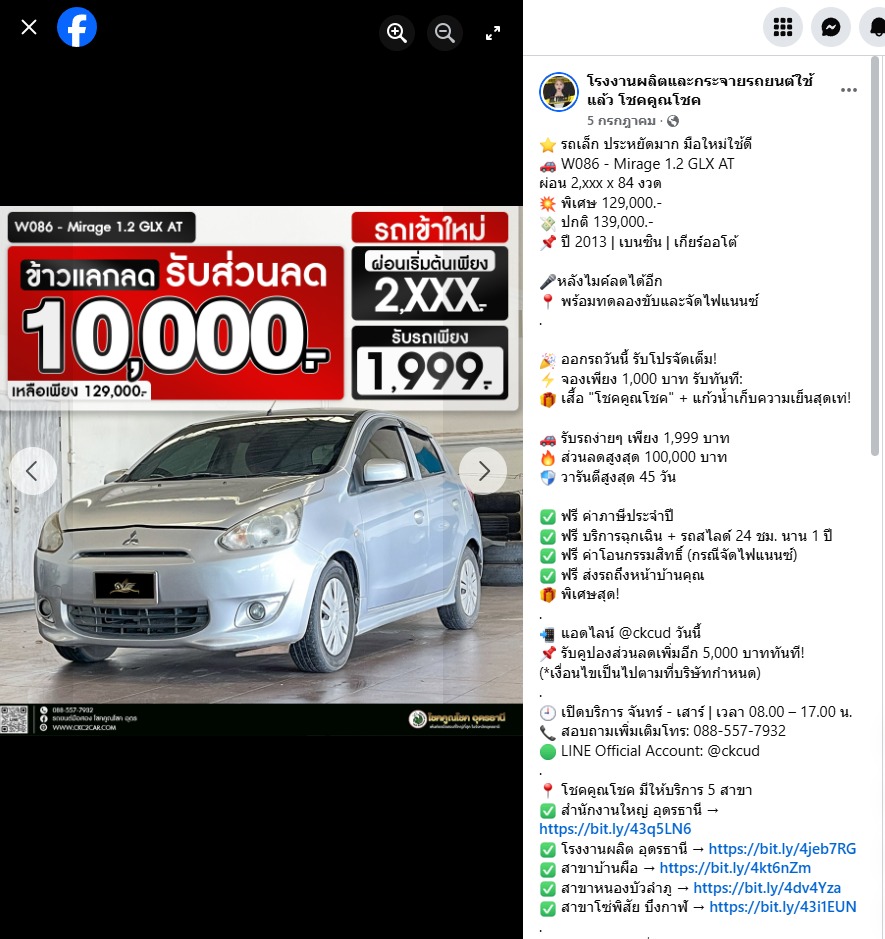This screenshot has width=885, height=939.
Task: Open the page's profile picture
Action: click(x=558, y=92)
